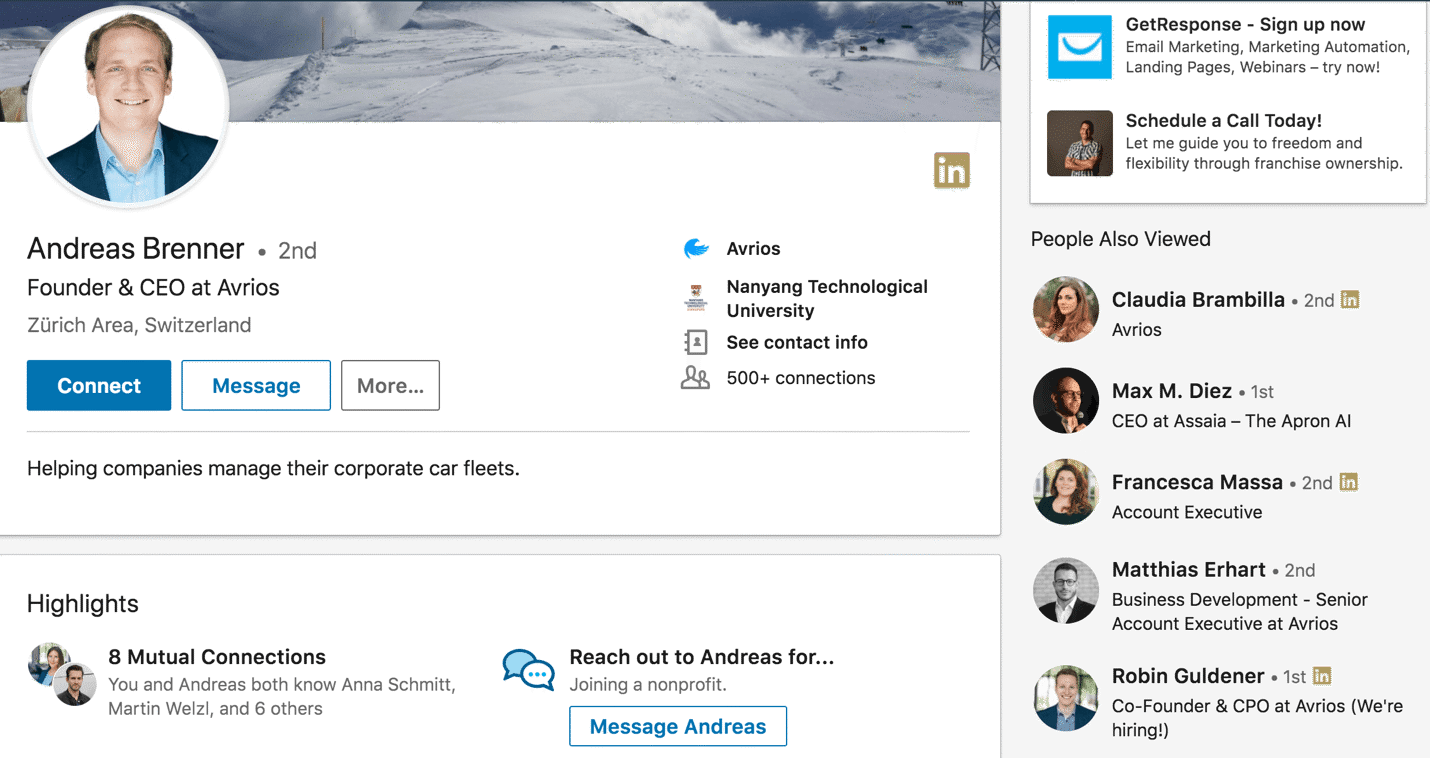Click the Avrios bird logo icon
1430x758 pixels.
pyautogui.click(x=696, y=248)
